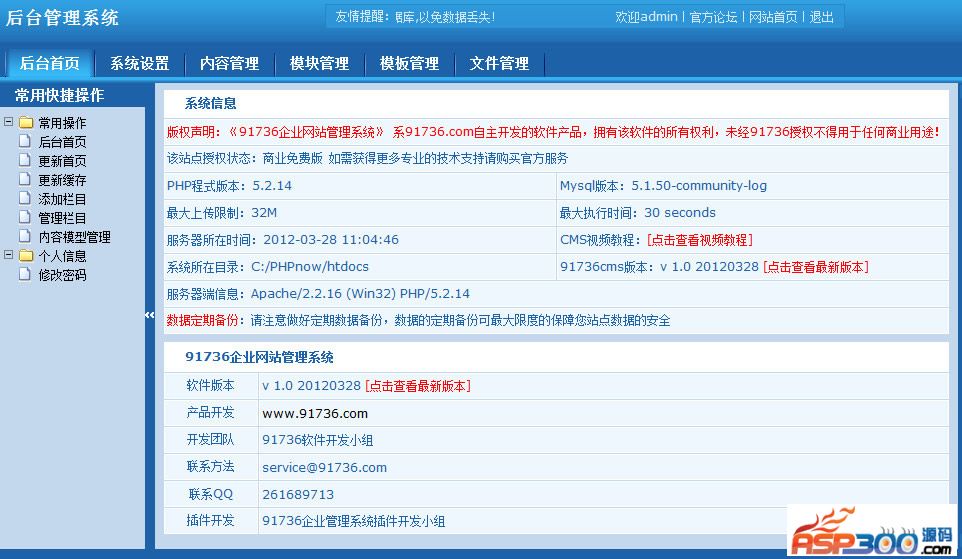This screenshot has width=962, height=559.
Task: Click page icon beside 修改密码
Action: 25,274
